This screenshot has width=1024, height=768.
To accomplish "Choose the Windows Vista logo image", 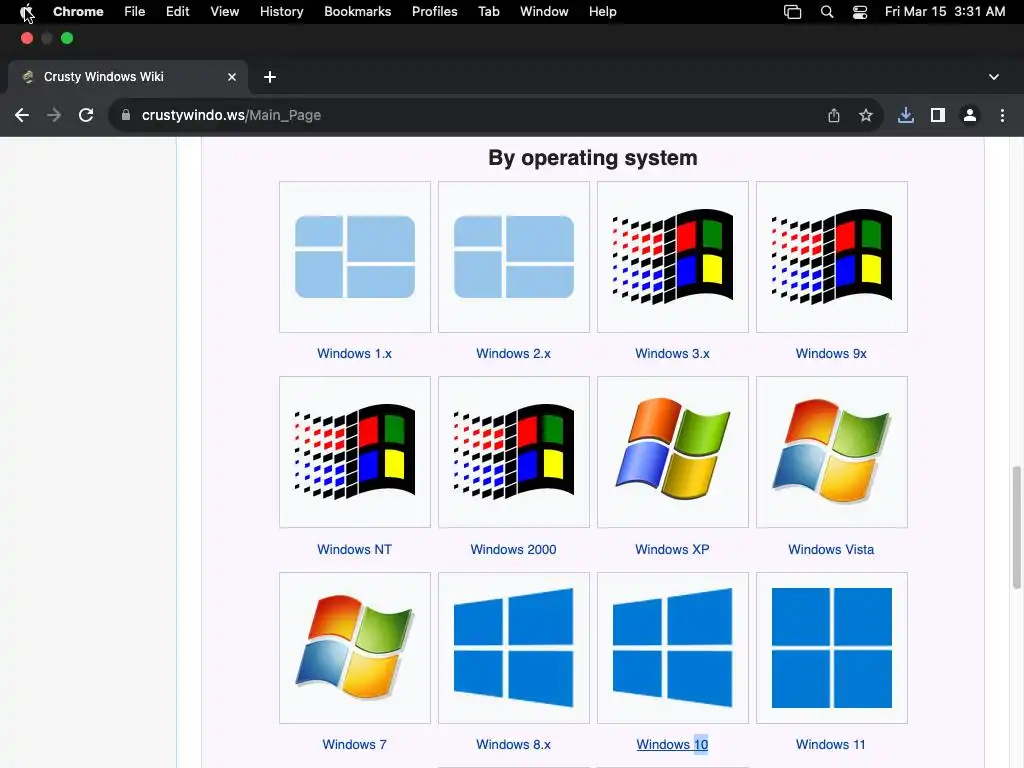I will pyautogui.click(x=831, y=452).
